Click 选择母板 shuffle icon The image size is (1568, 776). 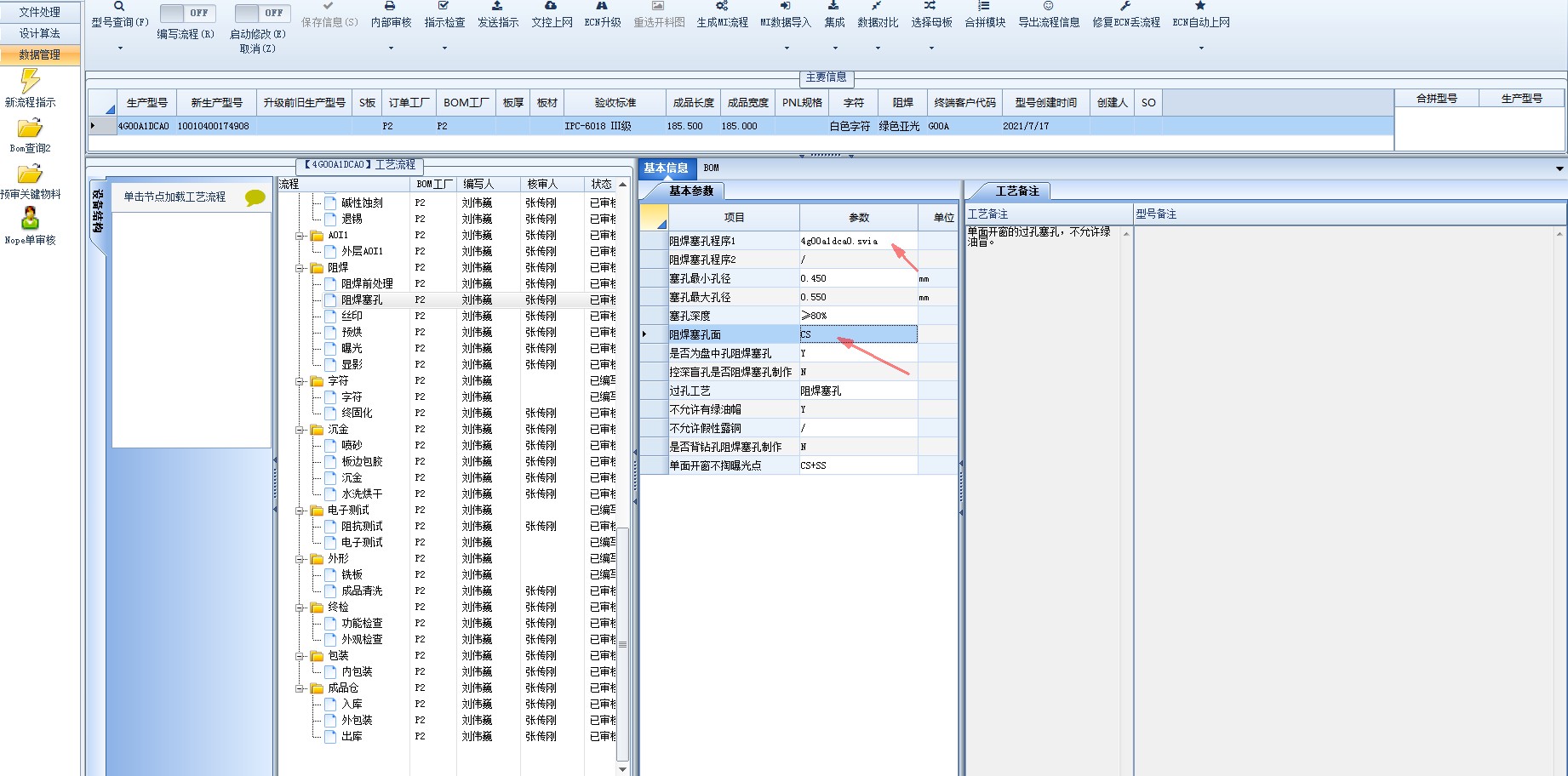(x=930, y=6)
